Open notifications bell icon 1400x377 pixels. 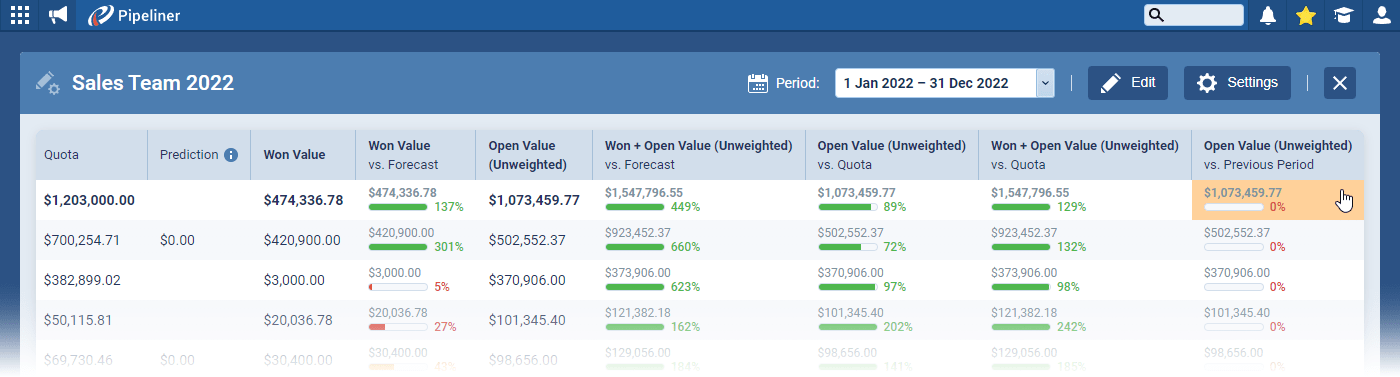click(x=1268, y=15)
